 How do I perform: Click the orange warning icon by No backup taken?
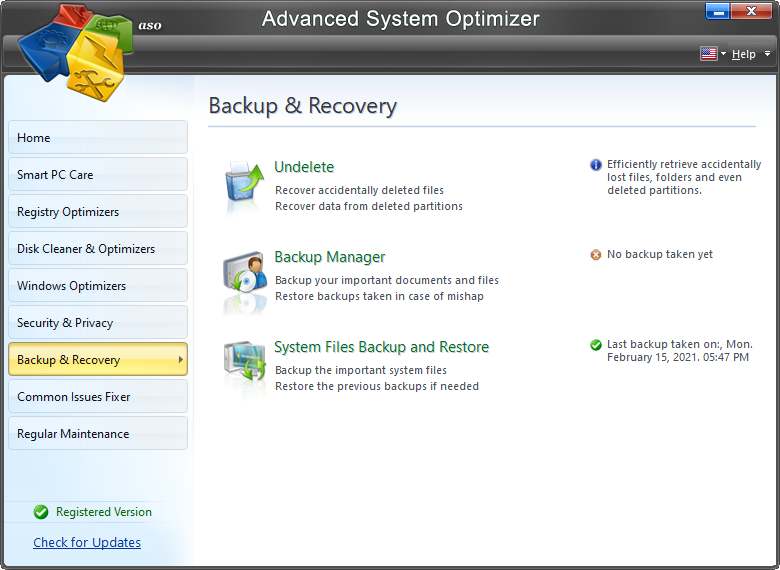595,255
